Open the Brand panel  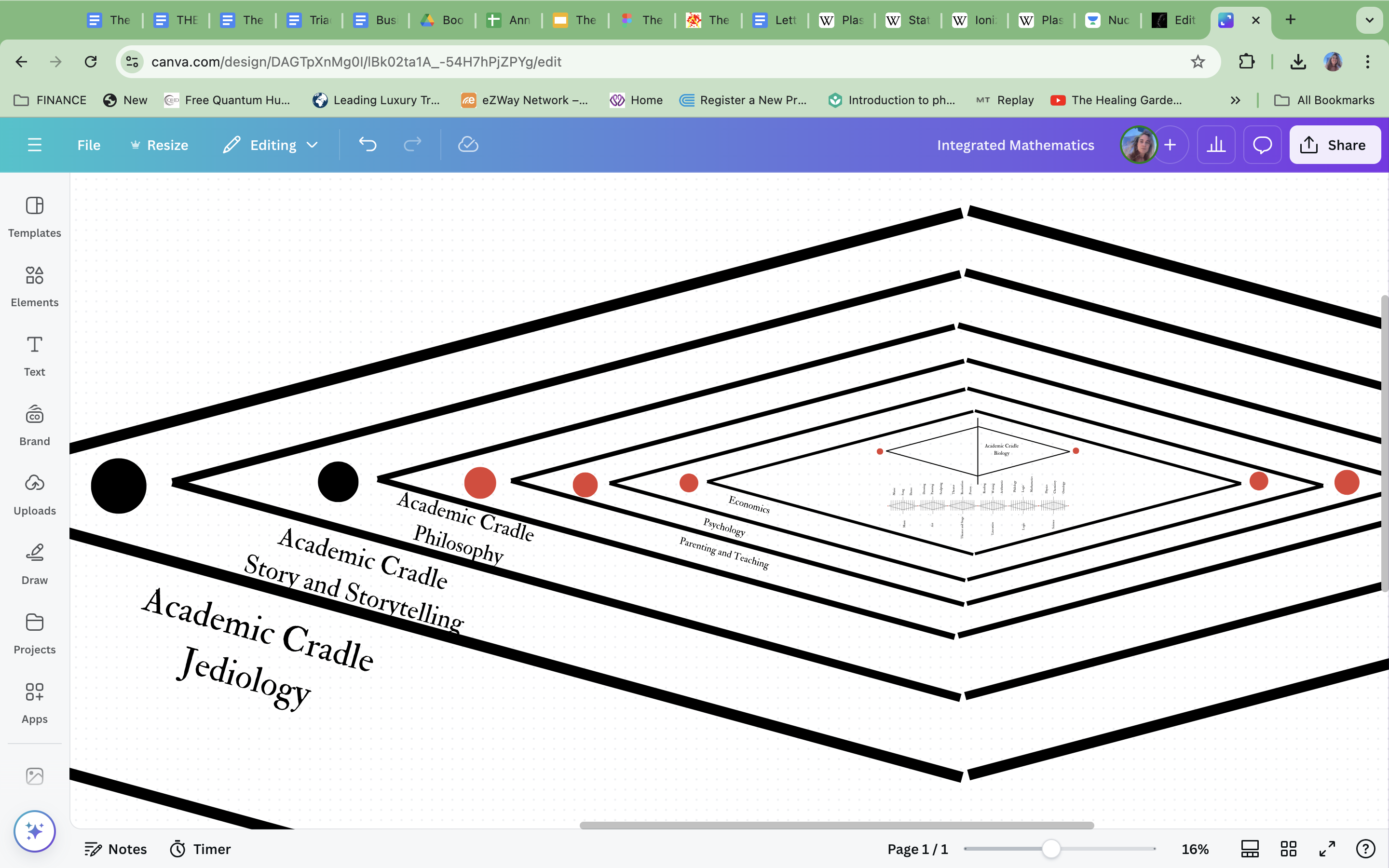(x=34, y=425)
